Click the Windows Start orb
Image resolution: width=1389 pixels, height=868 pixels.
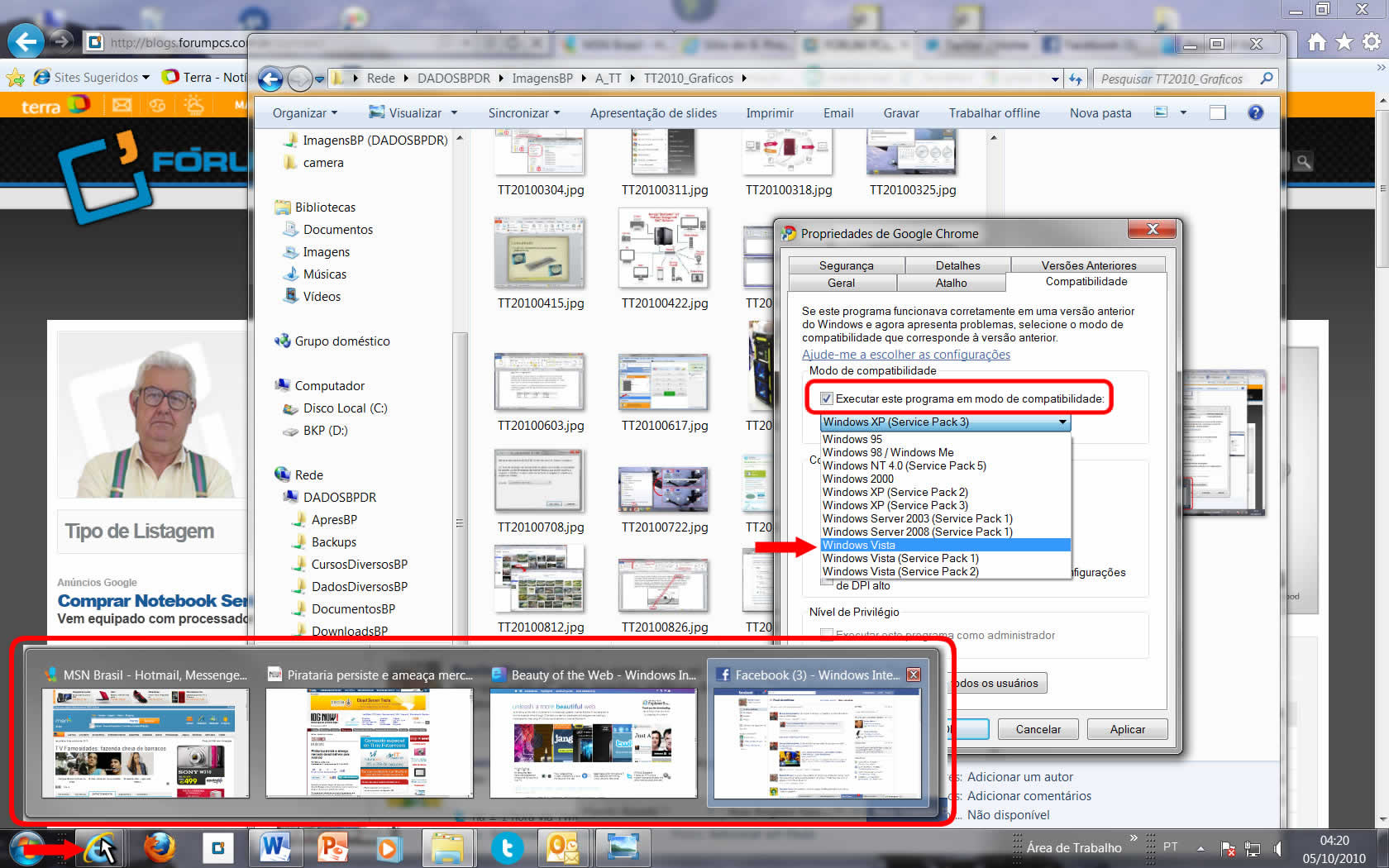(27, 848)
